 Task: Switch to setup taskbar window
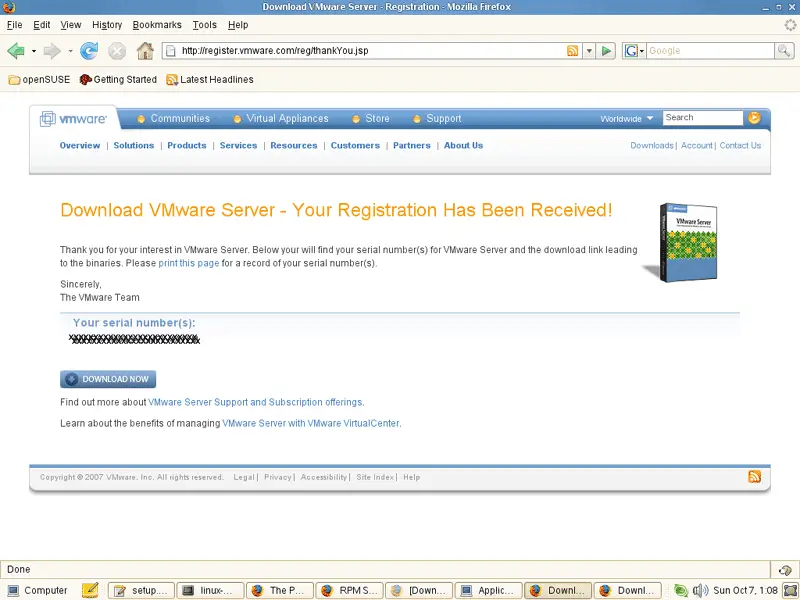(x=141, y=590)
